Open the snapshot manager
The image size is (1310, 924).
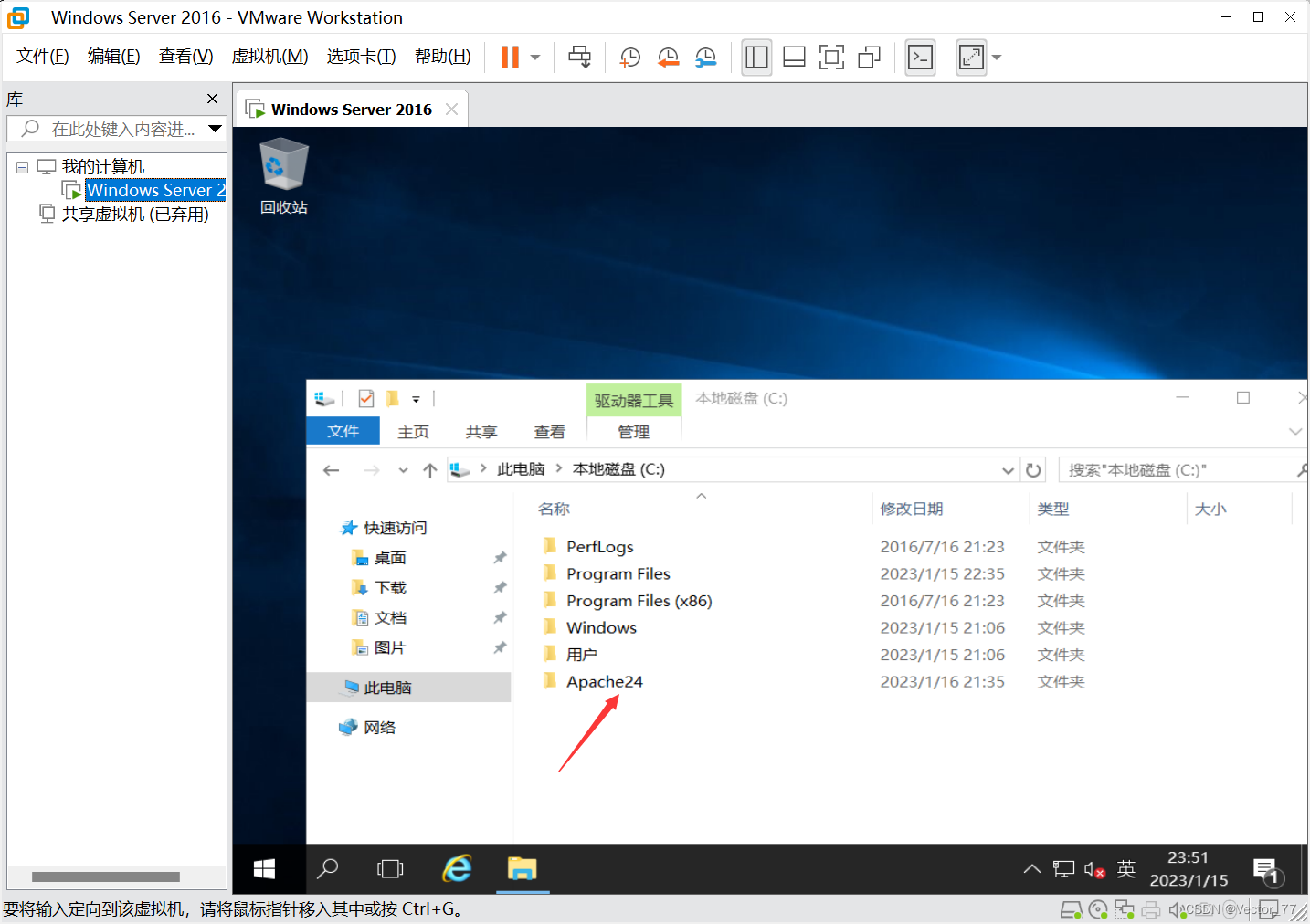click(x=705, y=58)
